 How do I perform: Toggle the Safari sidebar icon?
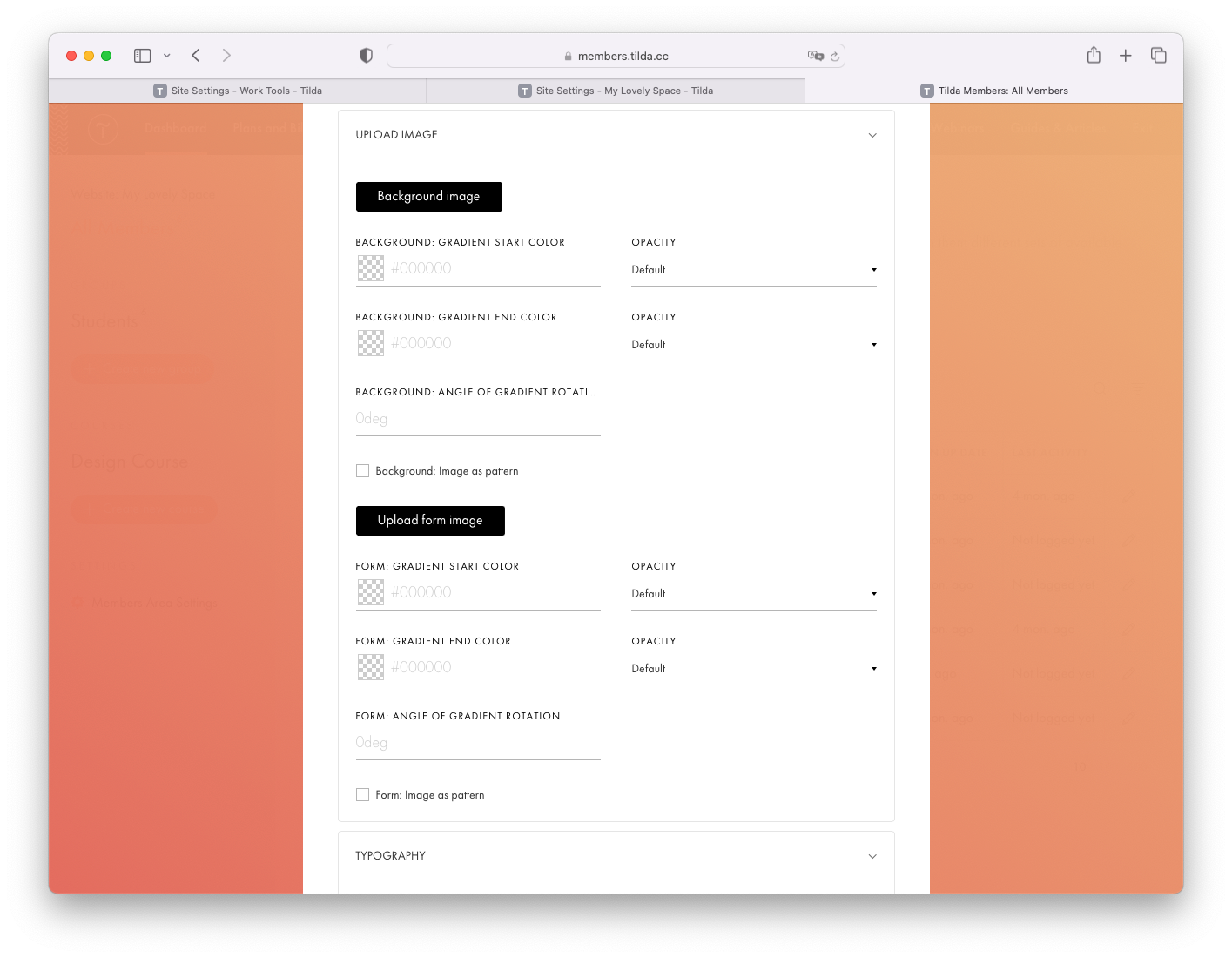pos(141,55)
